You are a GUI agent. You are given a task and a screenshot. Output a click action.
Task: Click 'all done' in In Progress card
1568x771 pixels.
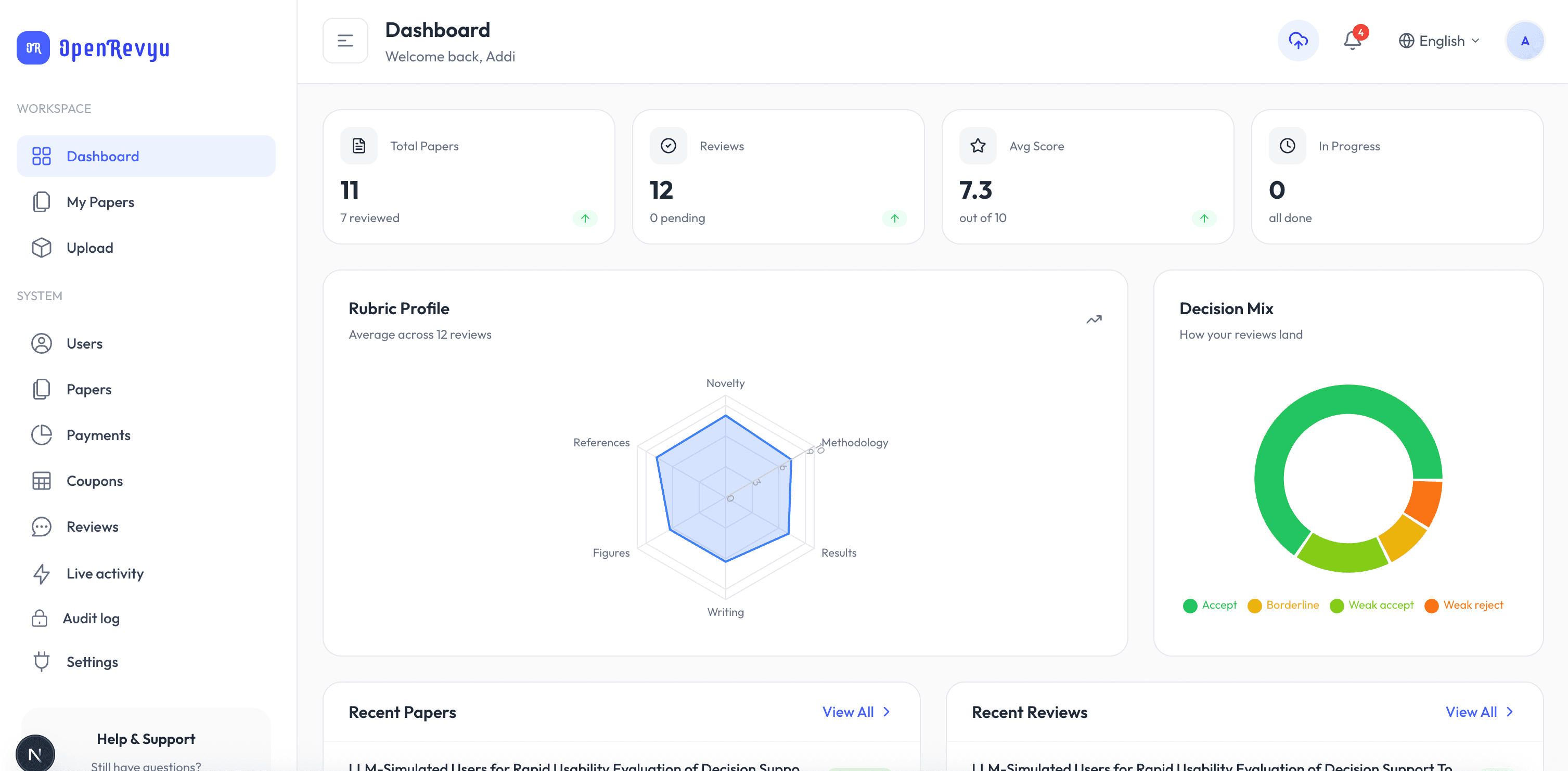(x=1290, y=218)
